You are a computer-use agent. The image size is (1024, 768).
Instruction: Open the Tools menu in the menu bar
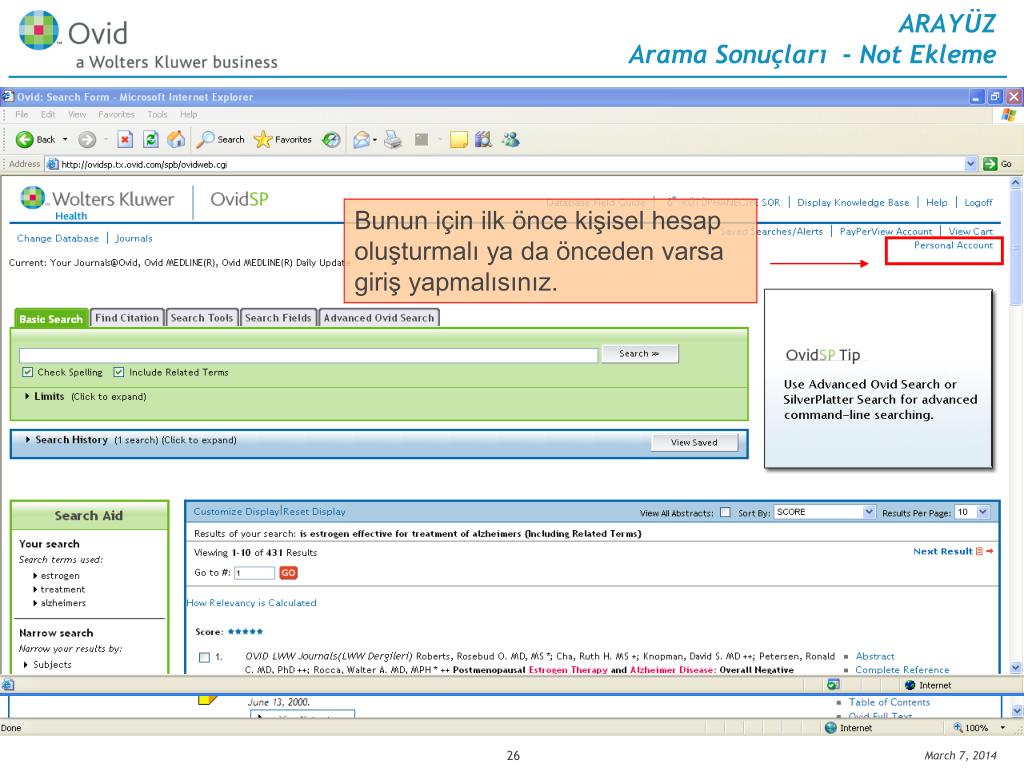[x=157, y=114]
